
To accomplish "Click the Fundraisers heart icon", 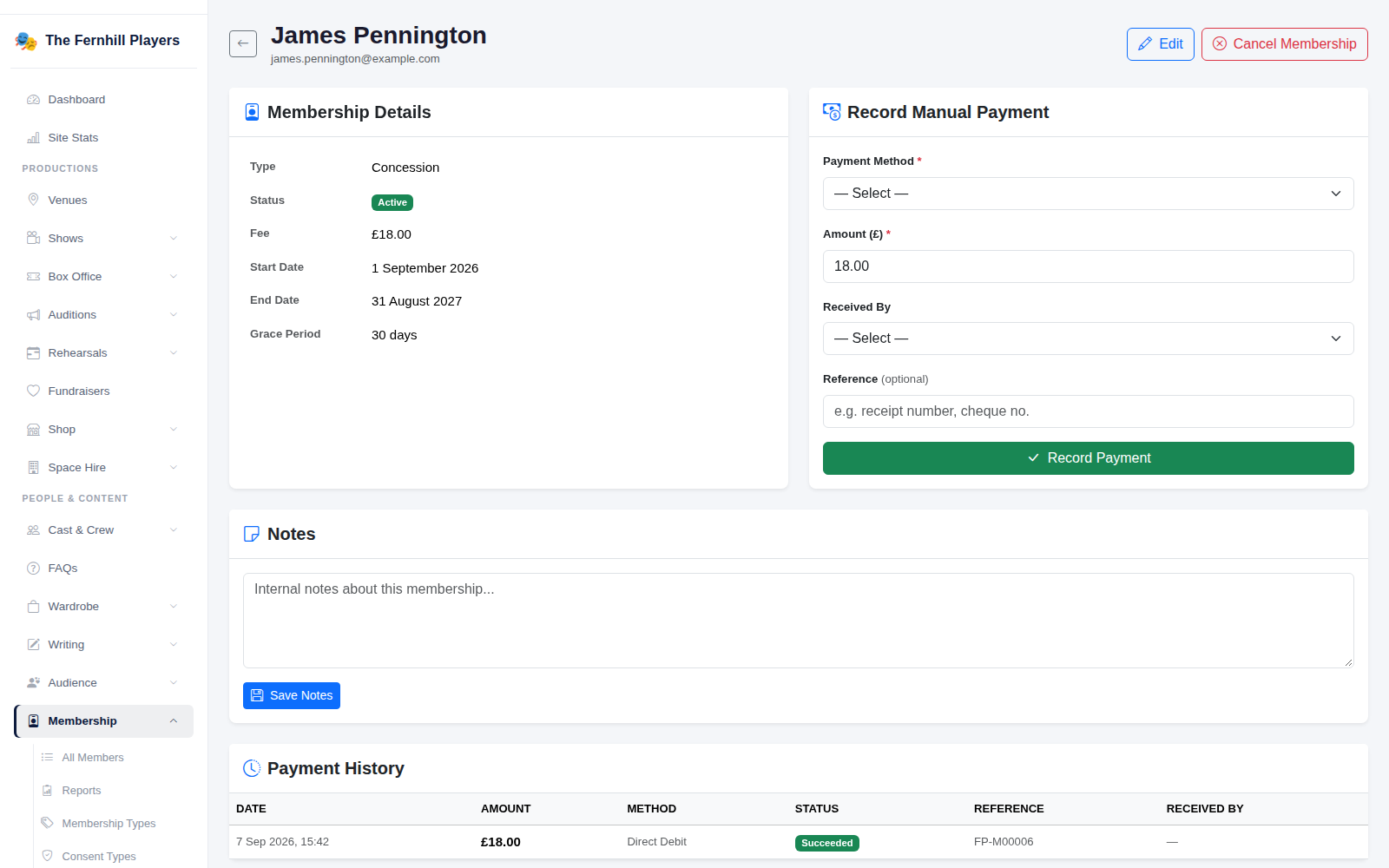I will [x=33, y=391].
